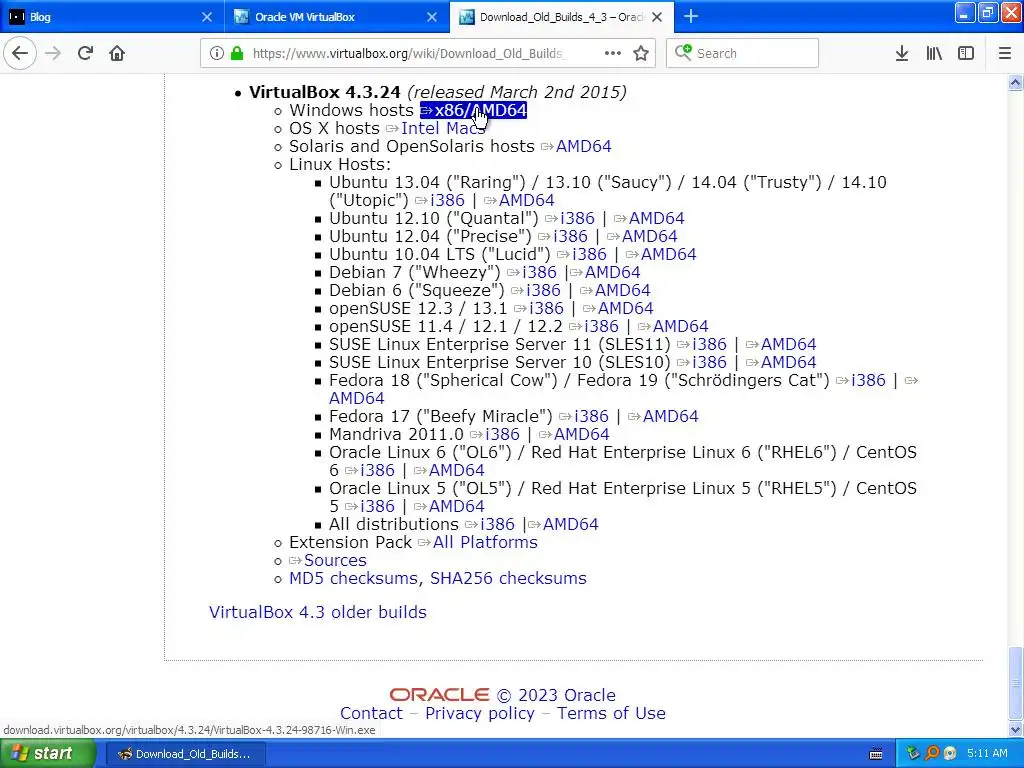Click the first system tray icon
This screenshot has height=768, width=1024.
[x=913, y=753]
